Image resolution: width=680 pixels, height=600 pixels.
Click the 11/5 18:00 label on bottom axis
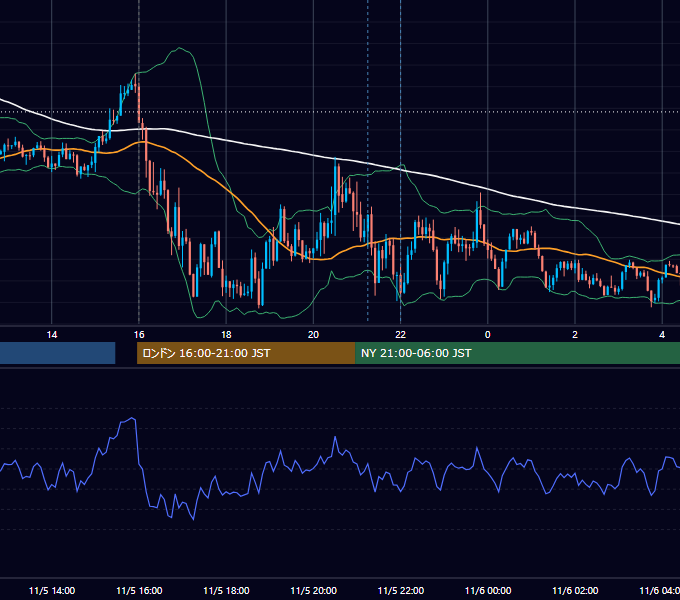click(x=226, y=590)
